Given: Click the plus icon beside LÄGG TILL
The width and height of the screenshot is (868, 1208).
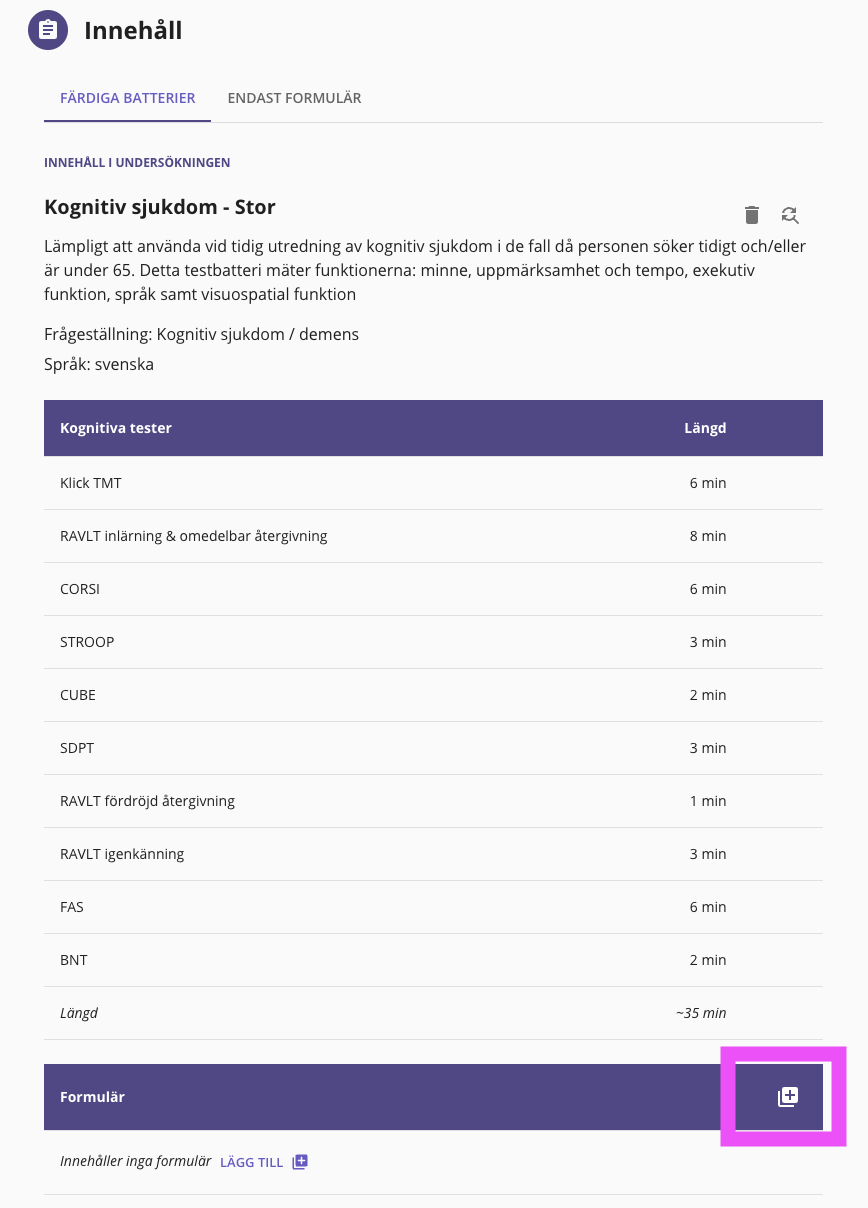Looking at the screenshot, I should (x=300, y=1162).
